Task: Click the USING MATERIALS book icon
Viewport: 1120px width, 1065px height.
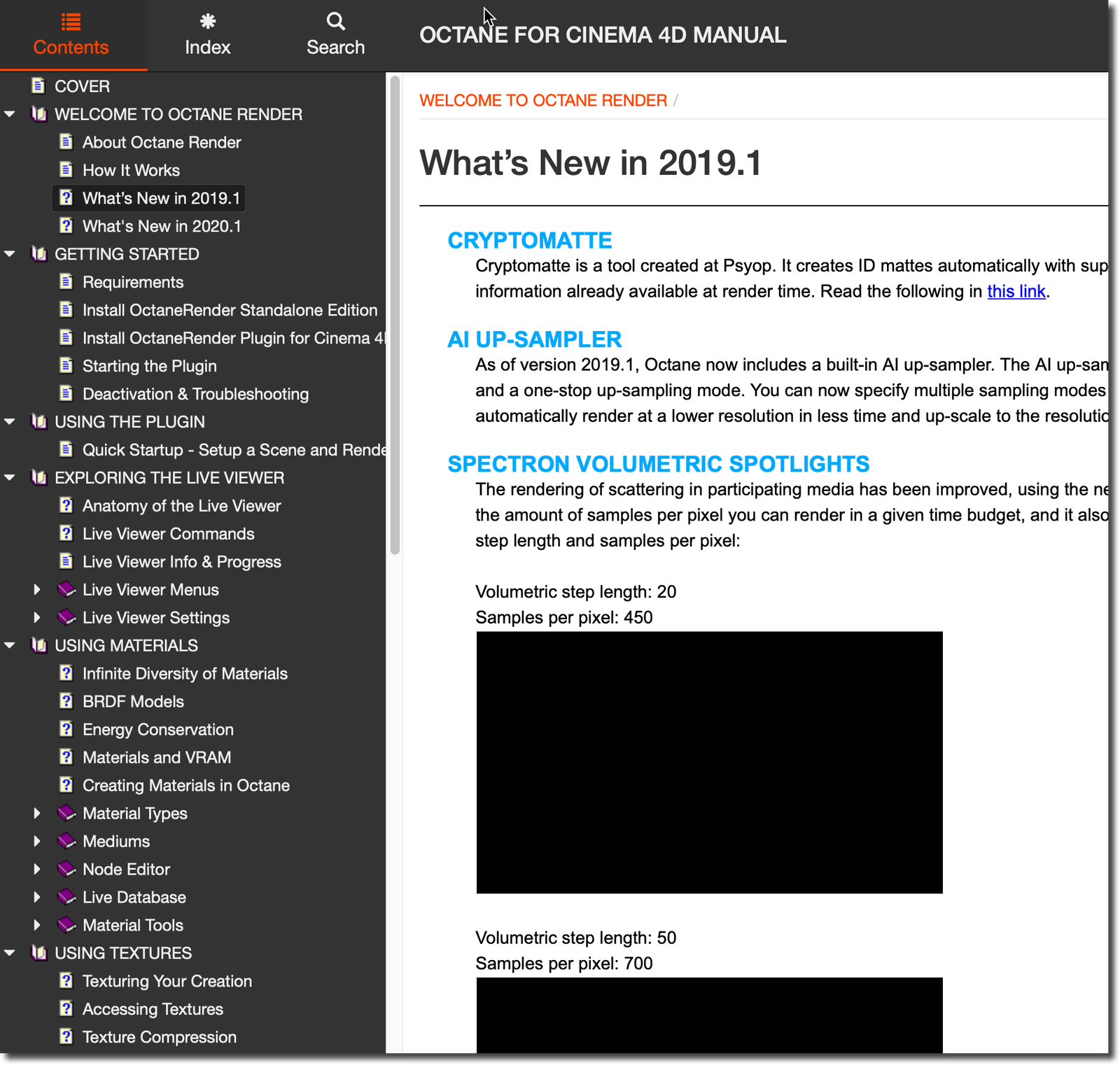Action: [39, 646]
